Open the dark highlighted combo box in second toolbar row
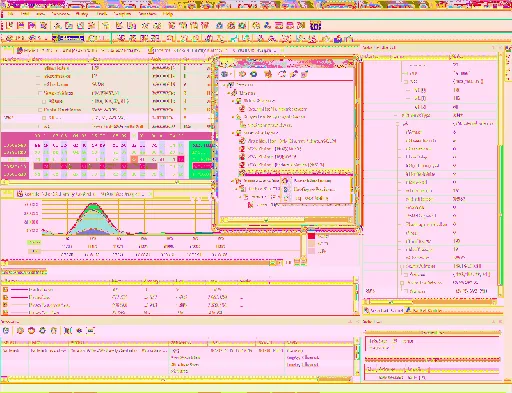Viewport: 512px width, 393px height. (x=68, y=38)
